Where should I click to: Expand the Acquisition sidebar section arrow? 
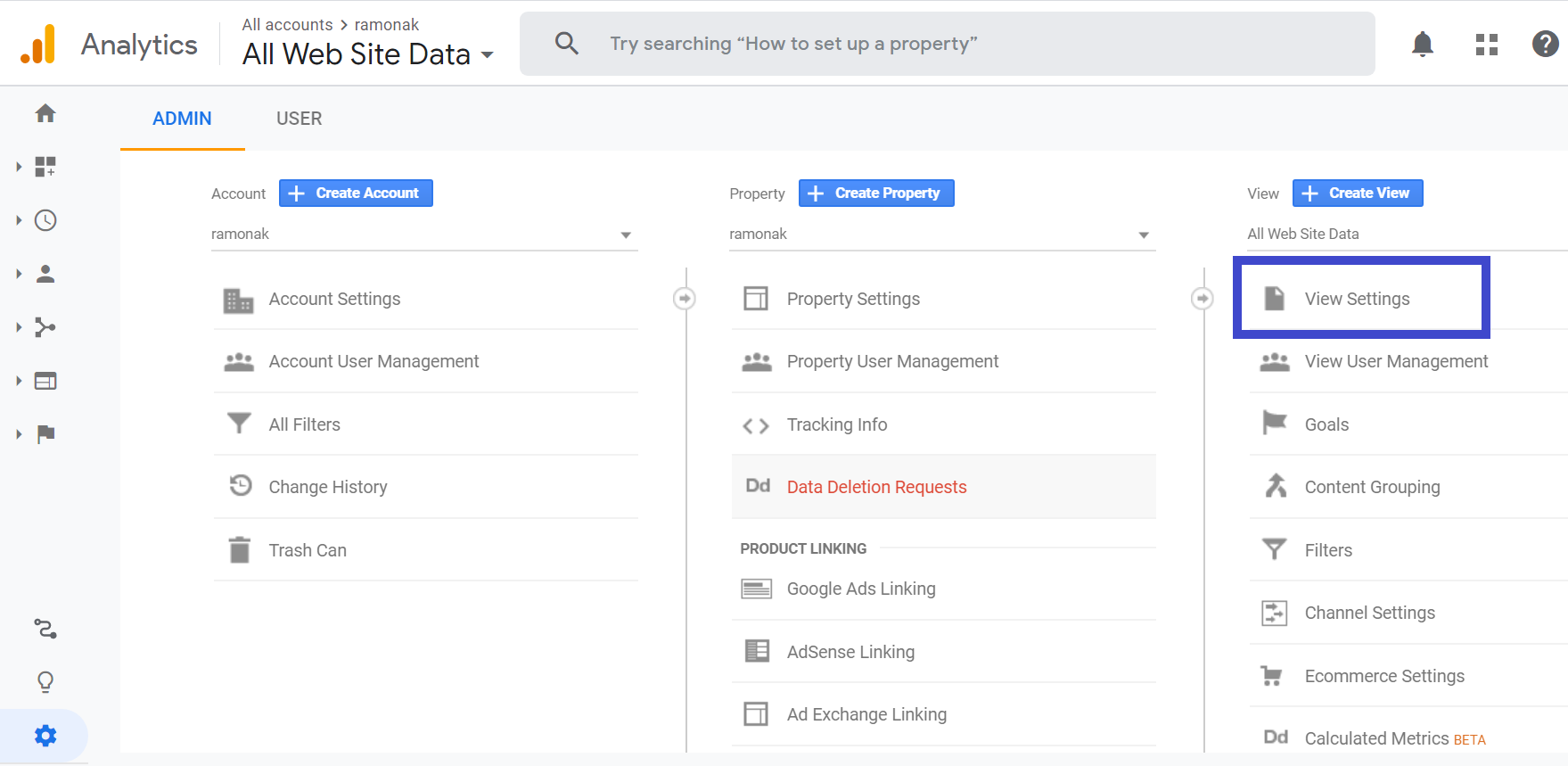[x=19, y=327]
